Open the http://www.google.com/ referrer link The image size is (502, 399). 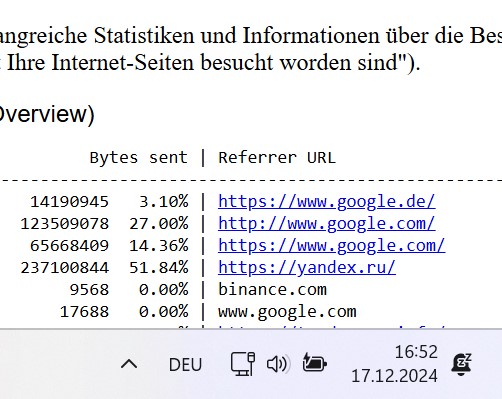coord(327,224)
